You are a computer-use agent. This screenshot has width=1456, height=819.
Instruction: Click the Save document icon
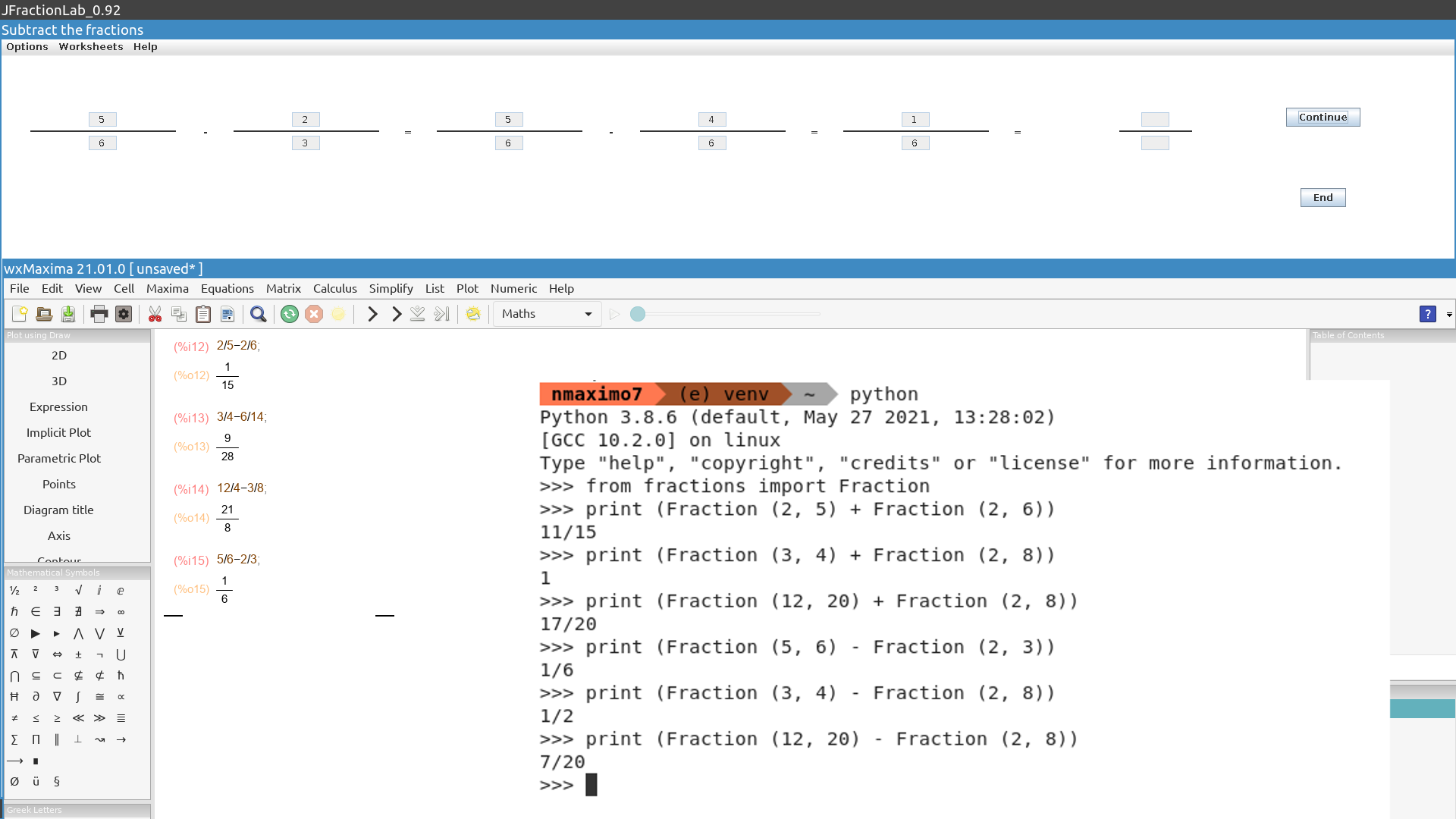(x=68, y=314)
